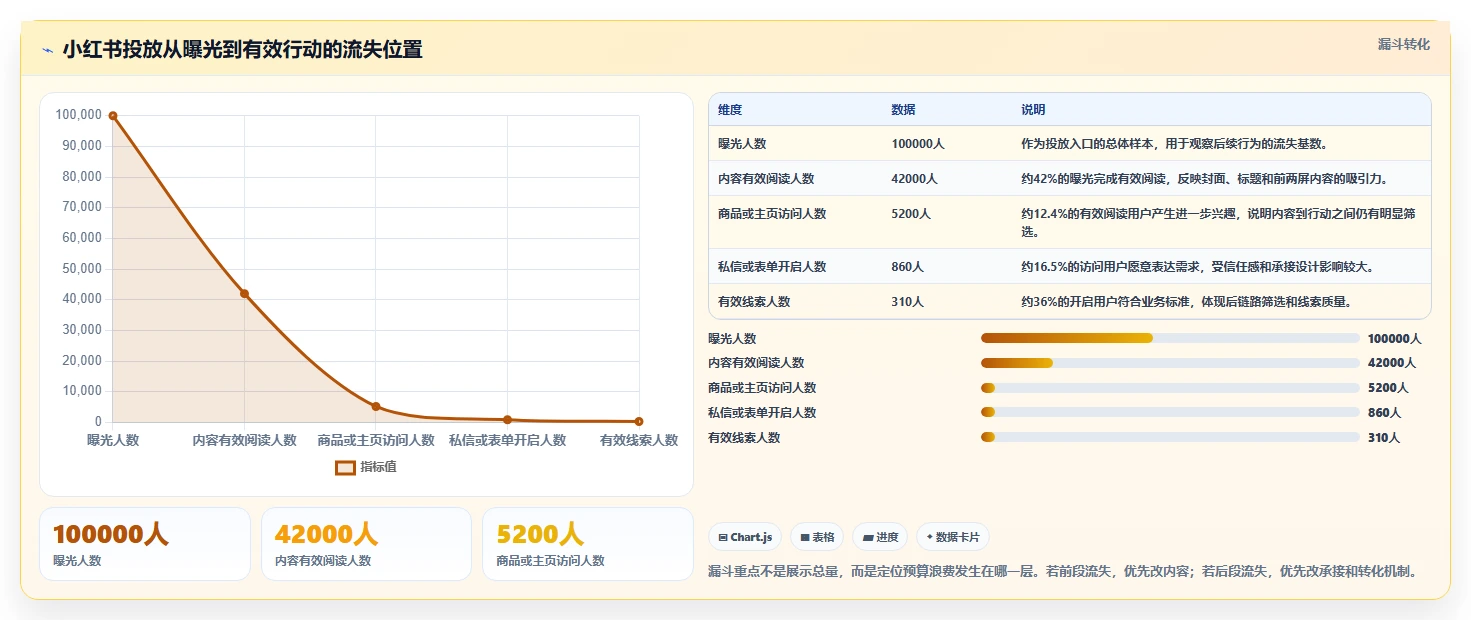The width and height of the screenshot is (1471, 620).
Task: Click the 310人 value beside the progress bar
Action: click(x=1384, y=438)
